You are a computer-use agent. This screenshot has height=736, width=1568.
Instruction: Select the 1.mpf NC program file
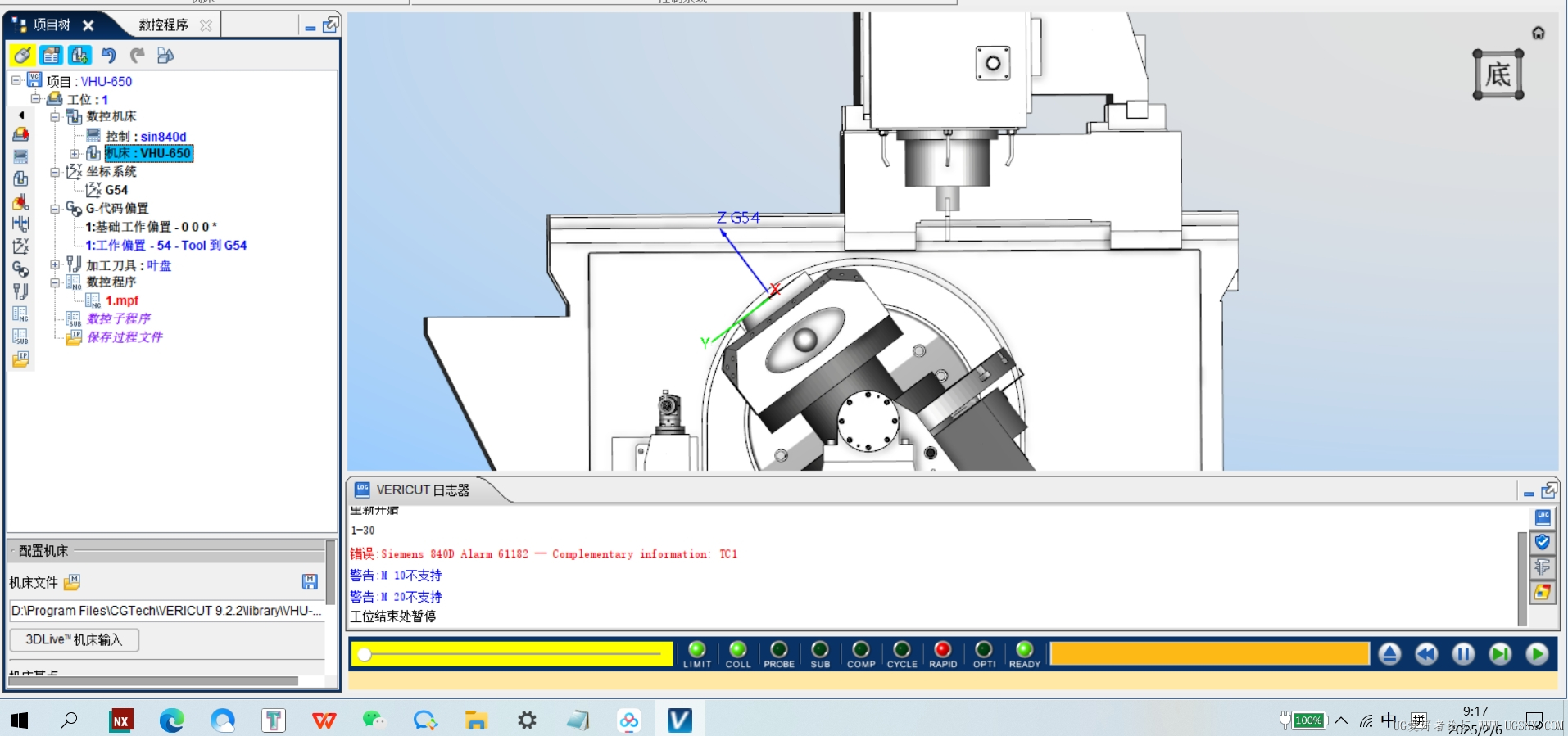pyautogui.click(x=122, y=300)
